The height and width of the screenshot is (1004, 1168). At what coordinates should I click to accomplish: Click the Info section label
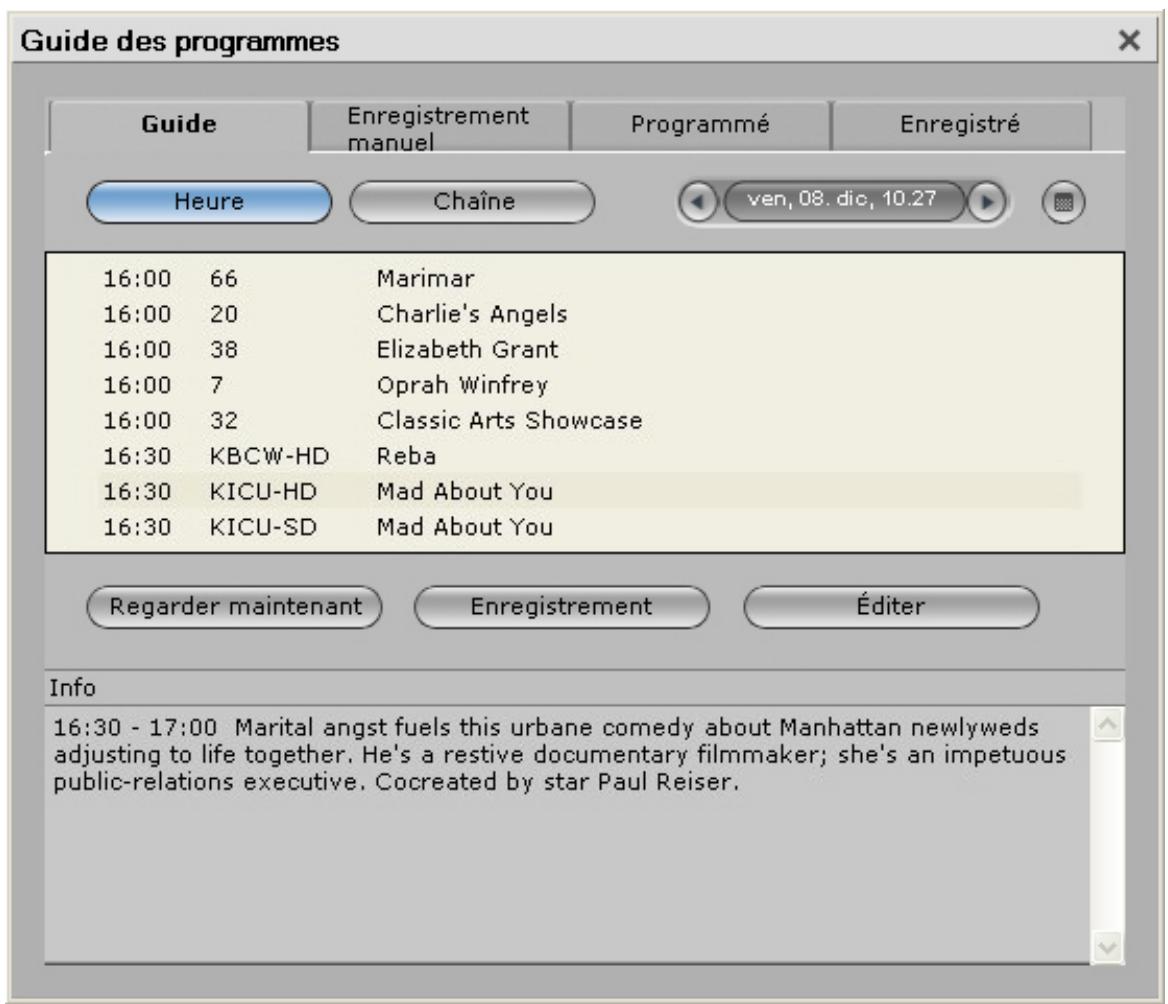[x=72, y=687]
